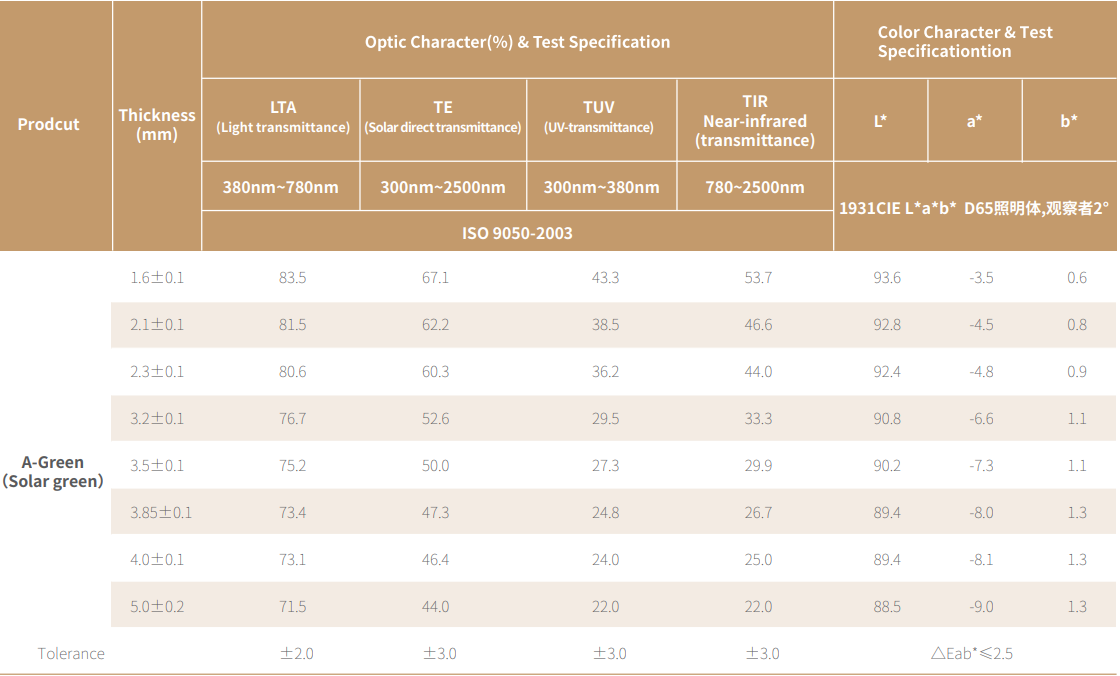Select the TUV value 29.5

pyautogui.click(x=605, y=419)
